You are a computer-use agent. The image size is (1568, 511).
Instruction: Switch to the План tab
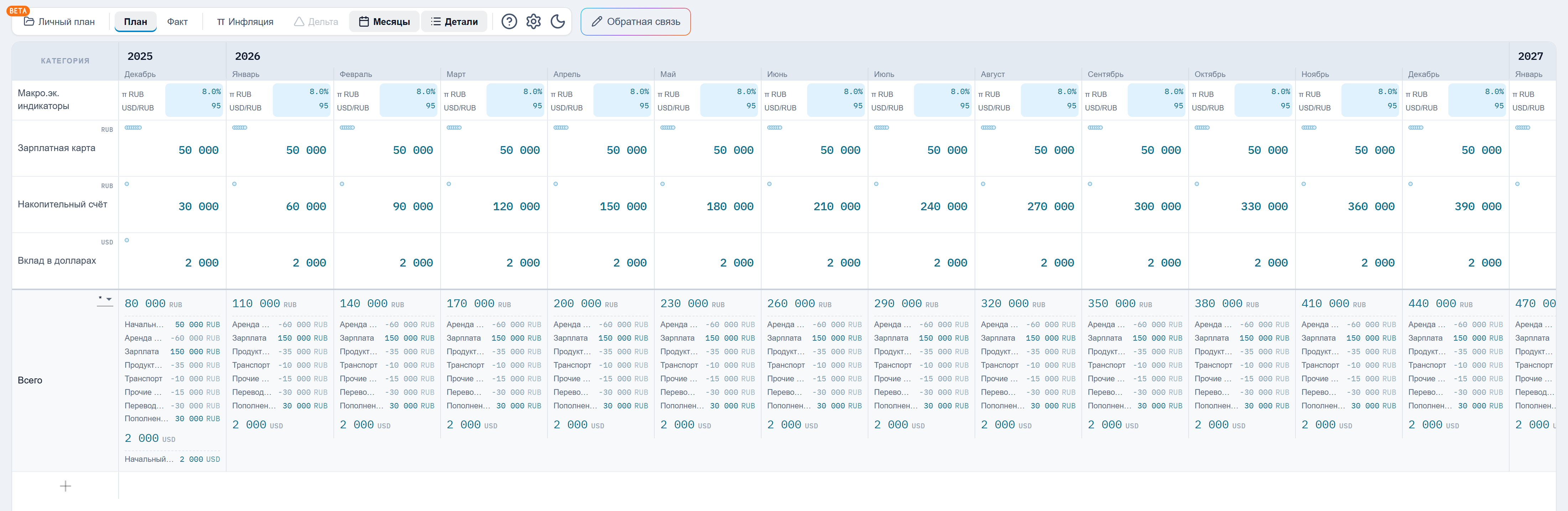coord(136,22)
